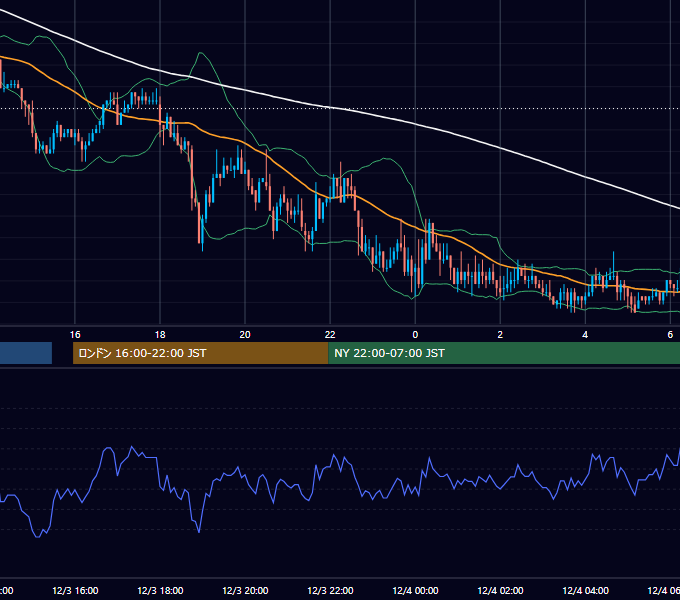Click the 6 label on the price chart time axis
This screenshot has width=680, height=600.
(x=670, y=334)
